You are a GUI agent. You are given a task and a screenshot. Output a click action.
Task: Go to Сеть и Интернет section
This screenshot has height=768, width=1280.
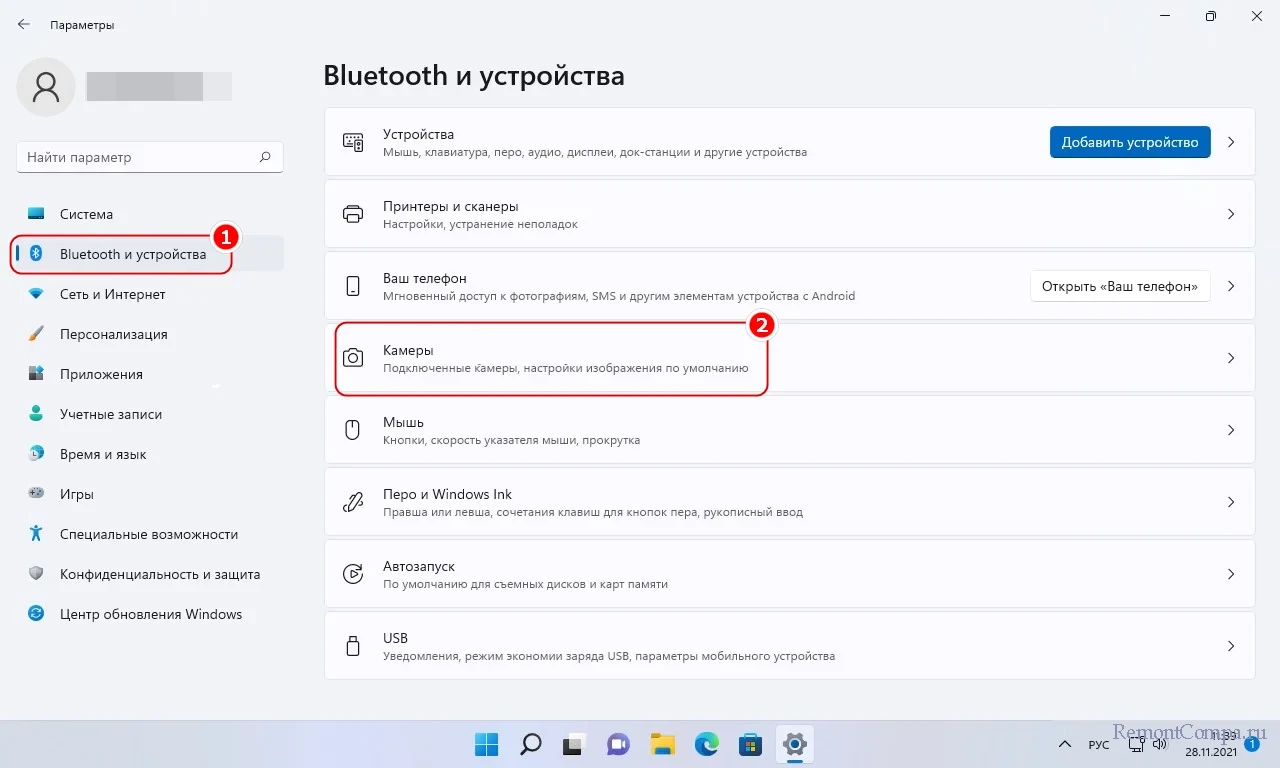[112, 294]
